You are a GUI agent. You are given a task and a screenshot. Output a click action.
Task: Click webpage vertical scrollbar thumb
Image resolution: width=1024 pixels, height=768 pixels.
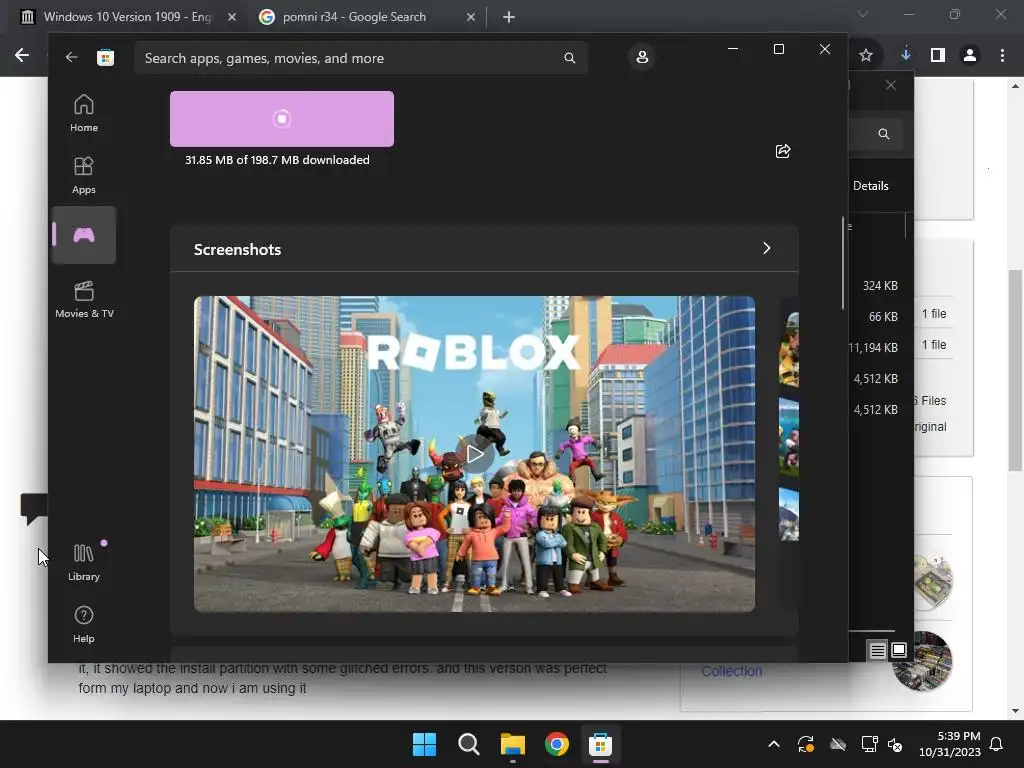(x=1015, y=370)
